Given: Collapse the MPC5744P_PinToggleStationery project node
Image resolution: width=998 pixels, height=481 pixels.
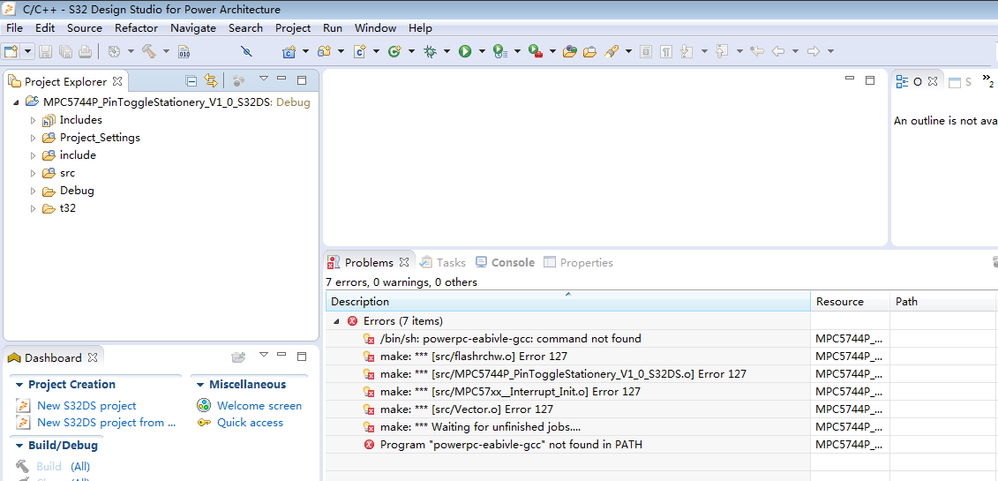Looking at the screenshot, I should (15, 102).
